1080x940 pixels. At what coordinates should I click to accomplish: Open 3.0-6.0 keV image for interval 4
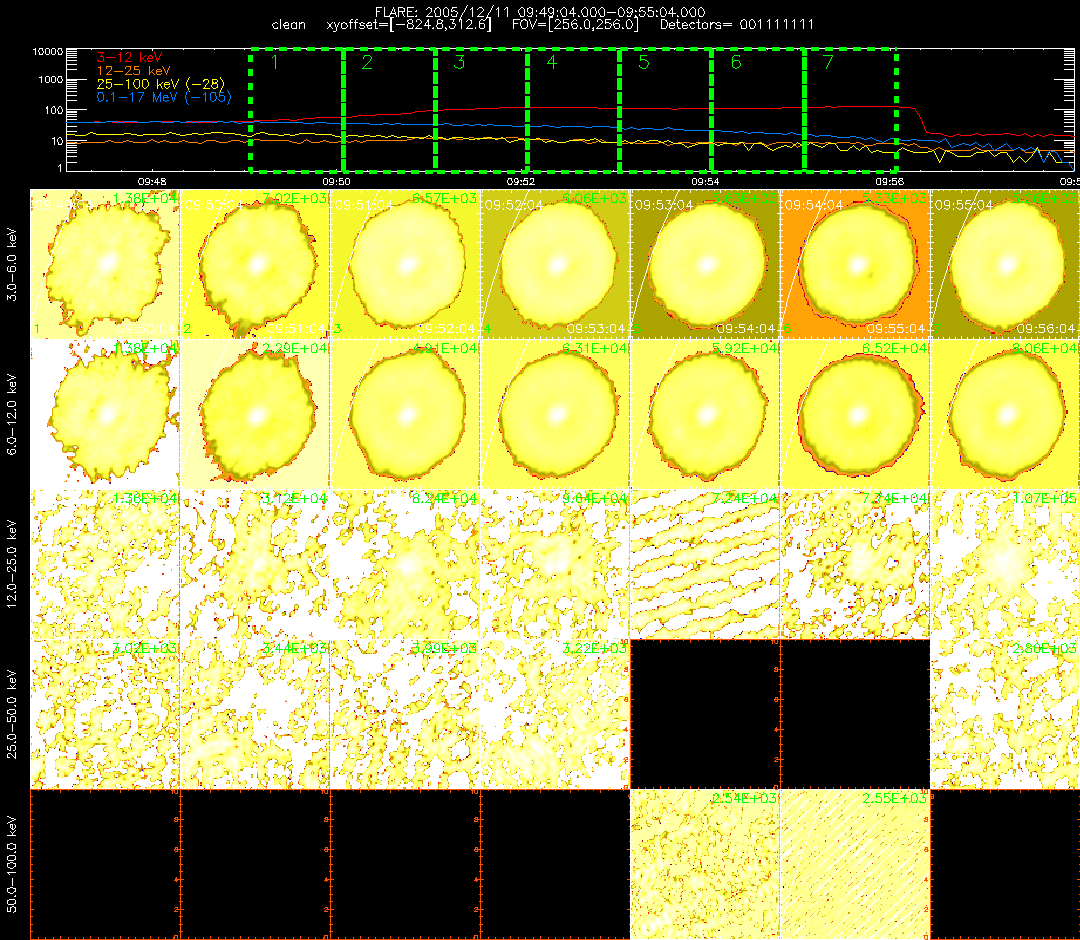click(555, 264)
